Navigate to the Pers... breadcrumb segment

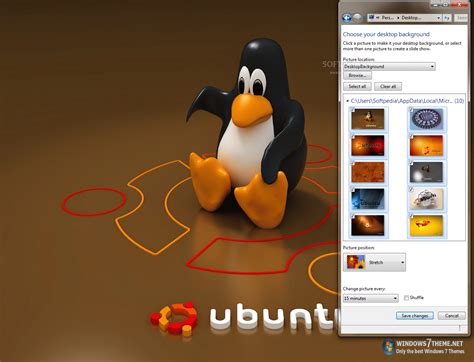[x=387, y=18]
